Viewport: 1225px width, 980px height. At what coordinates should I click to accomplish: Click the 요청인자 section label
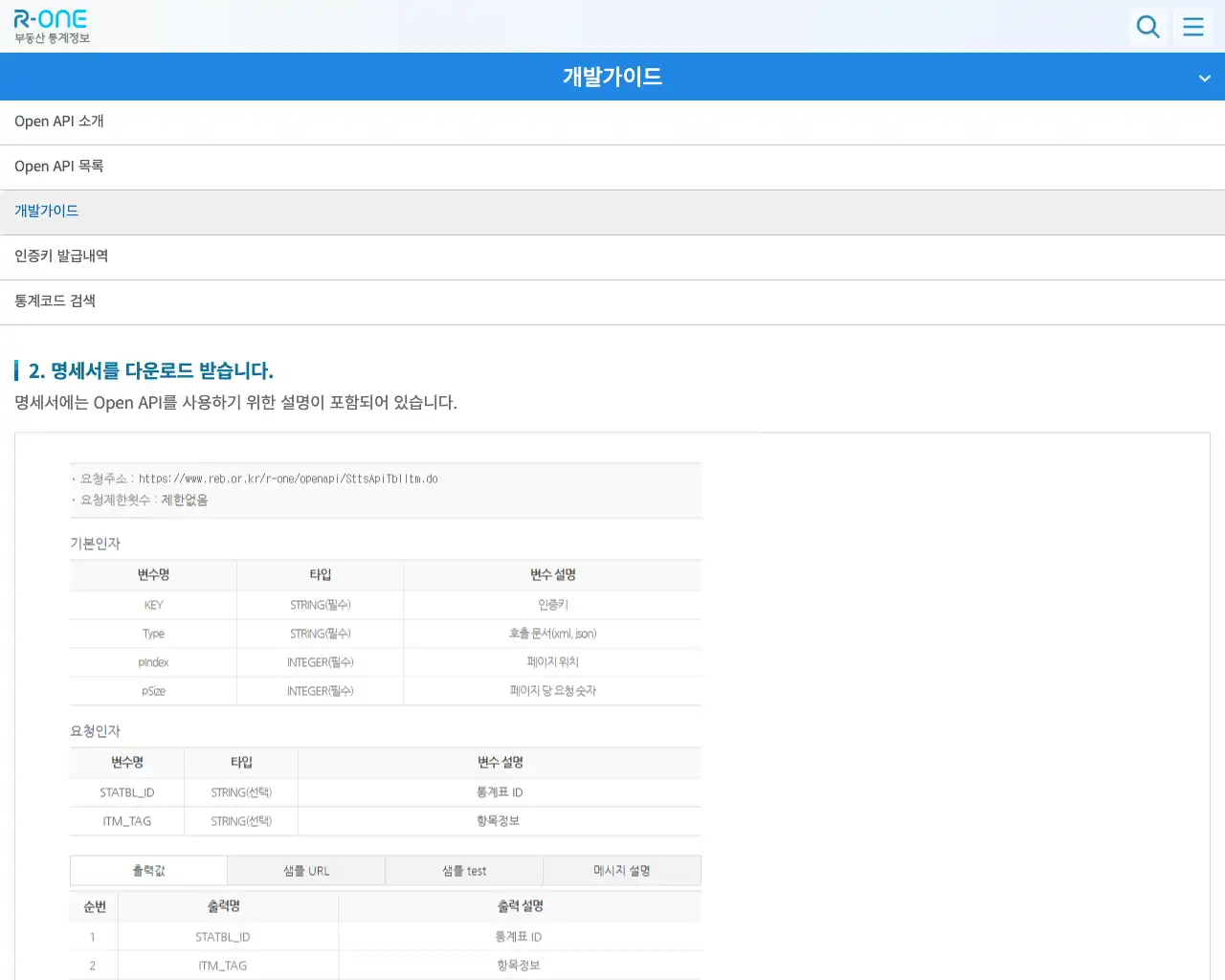(95, 731)
